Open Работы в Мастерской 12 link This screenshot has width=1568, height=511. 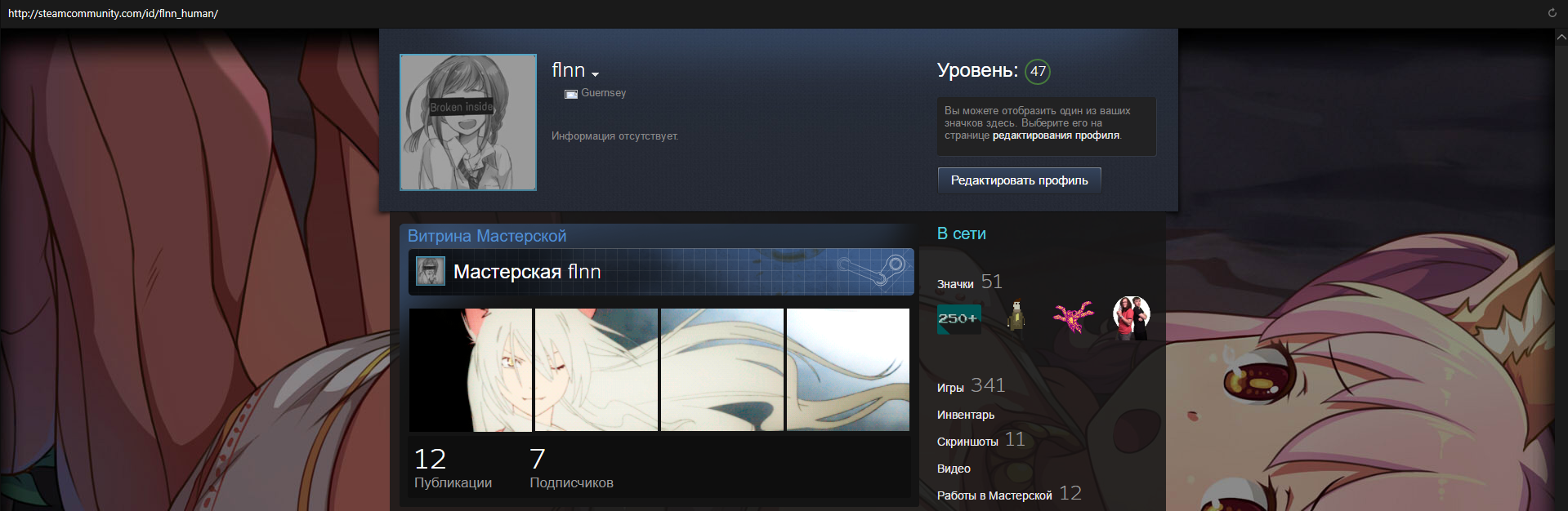pos(1009,494)
